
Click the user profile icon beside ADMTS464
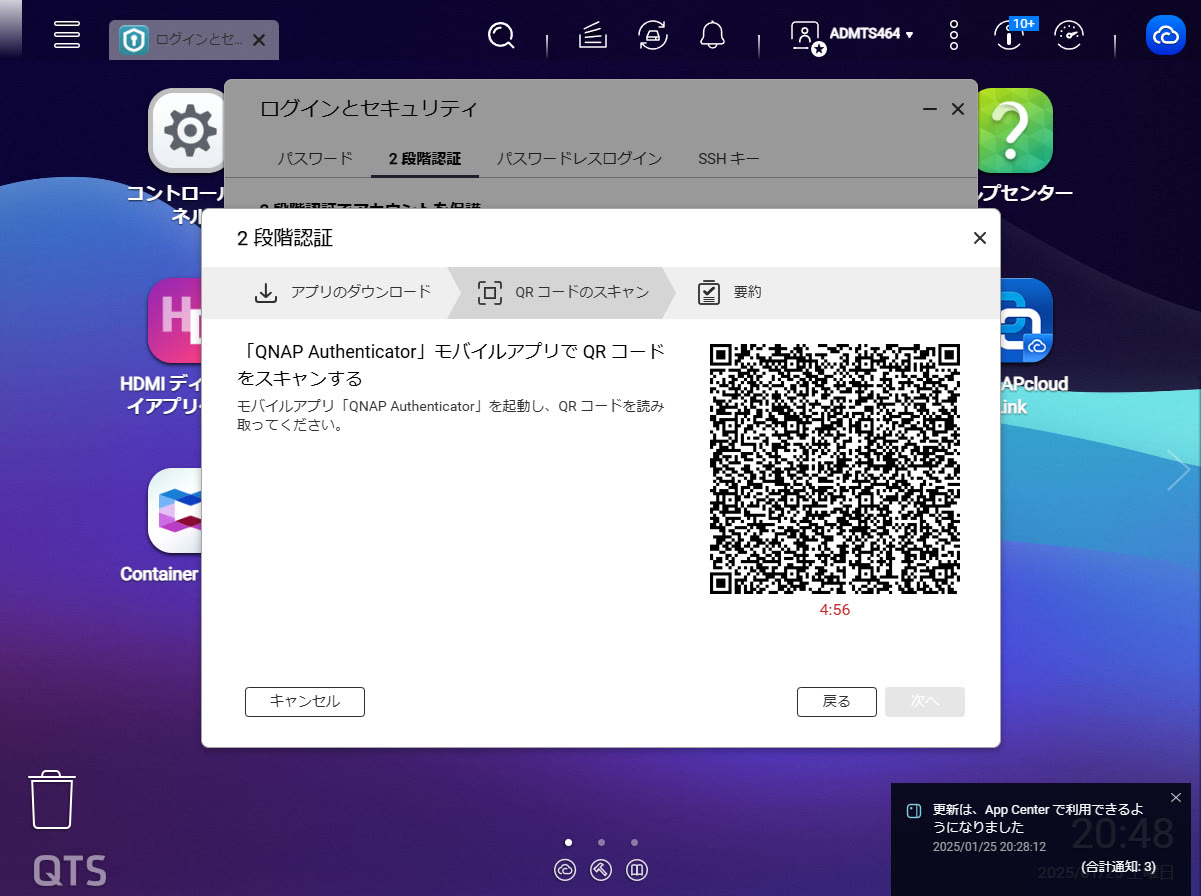(x=806, y=37)
